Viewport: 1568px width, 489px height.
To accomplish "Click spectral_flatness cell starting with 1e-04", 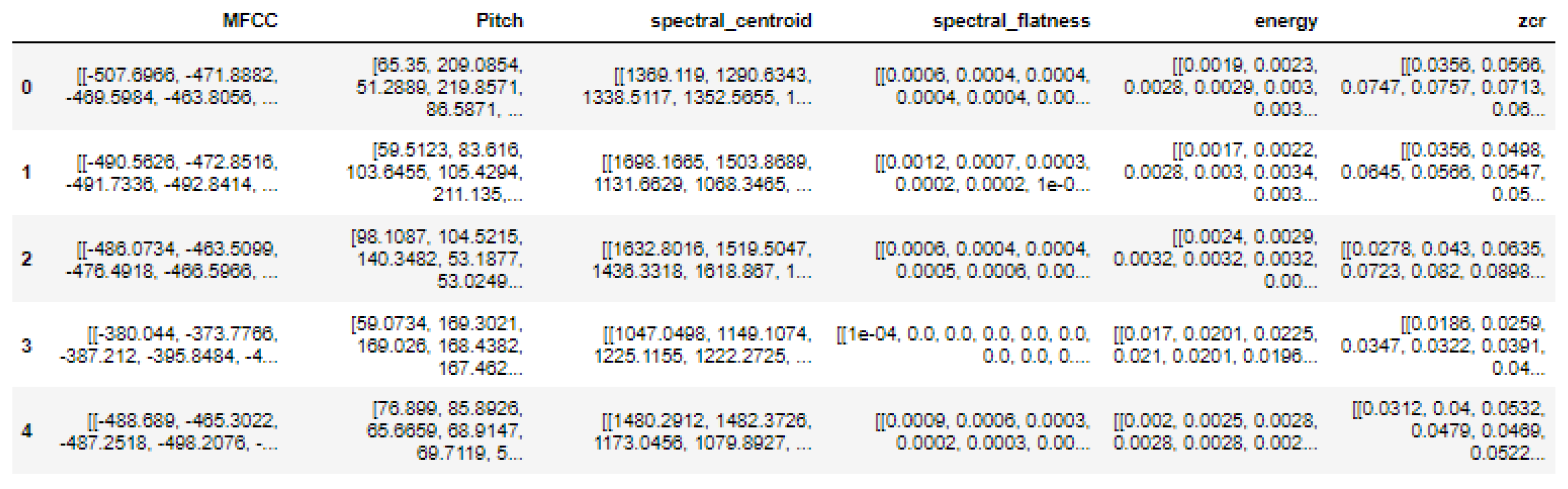I will click(x=963, y=345).
